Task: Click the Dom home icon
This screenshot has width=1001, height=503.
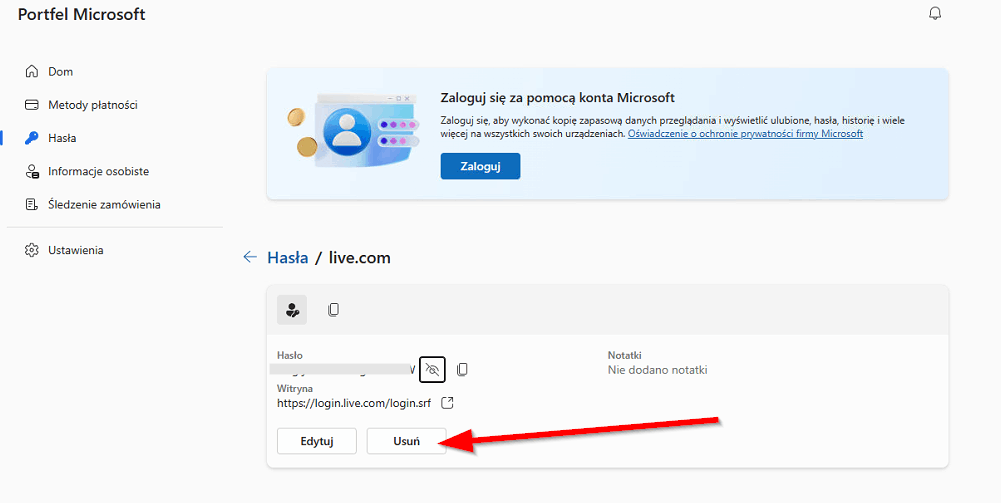Action: [31, 71]
